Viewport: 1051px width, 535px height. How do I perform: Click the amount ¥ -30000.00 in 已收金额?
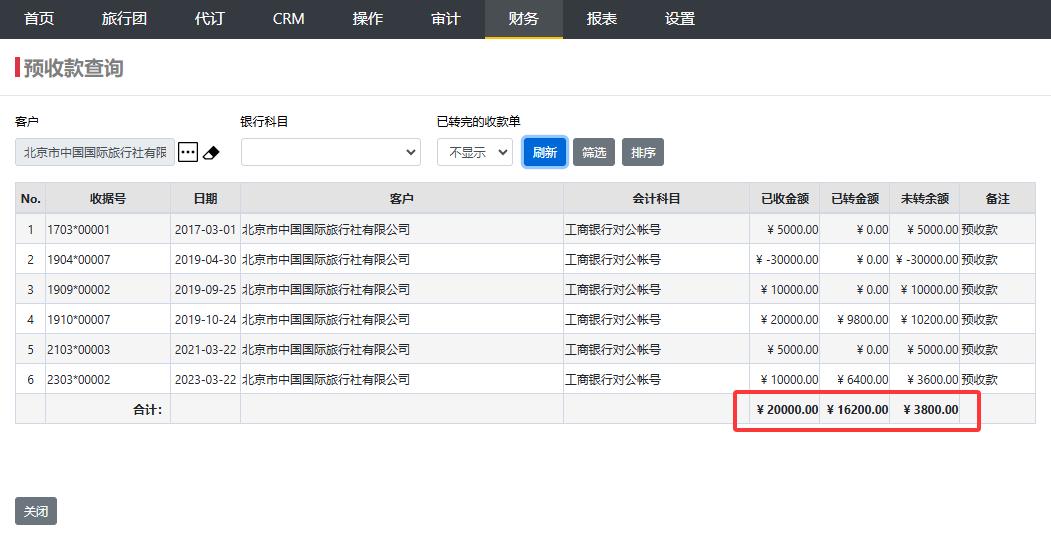(787, 259)
